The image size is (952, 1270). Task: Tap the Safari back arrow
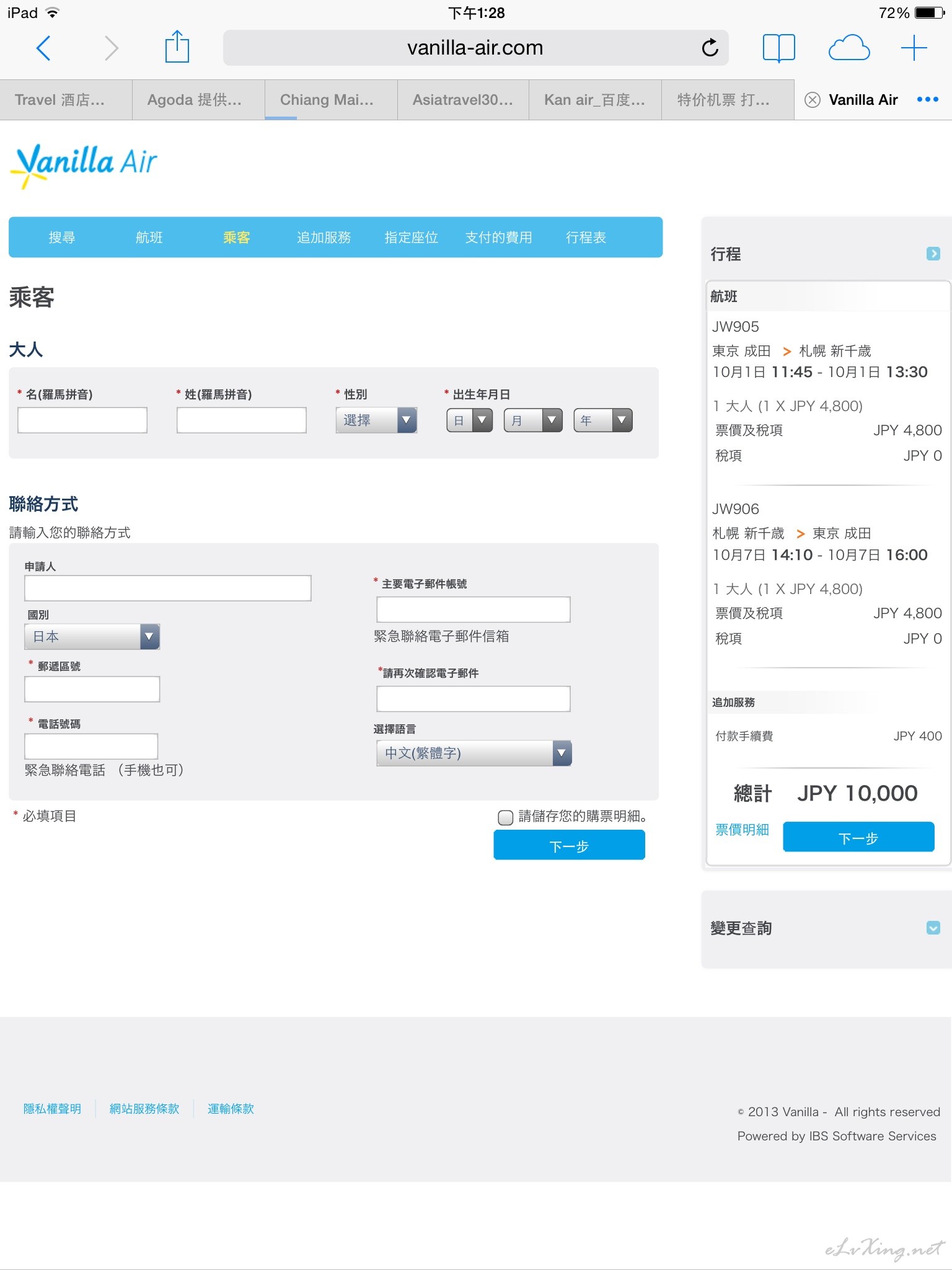(43, 48)
